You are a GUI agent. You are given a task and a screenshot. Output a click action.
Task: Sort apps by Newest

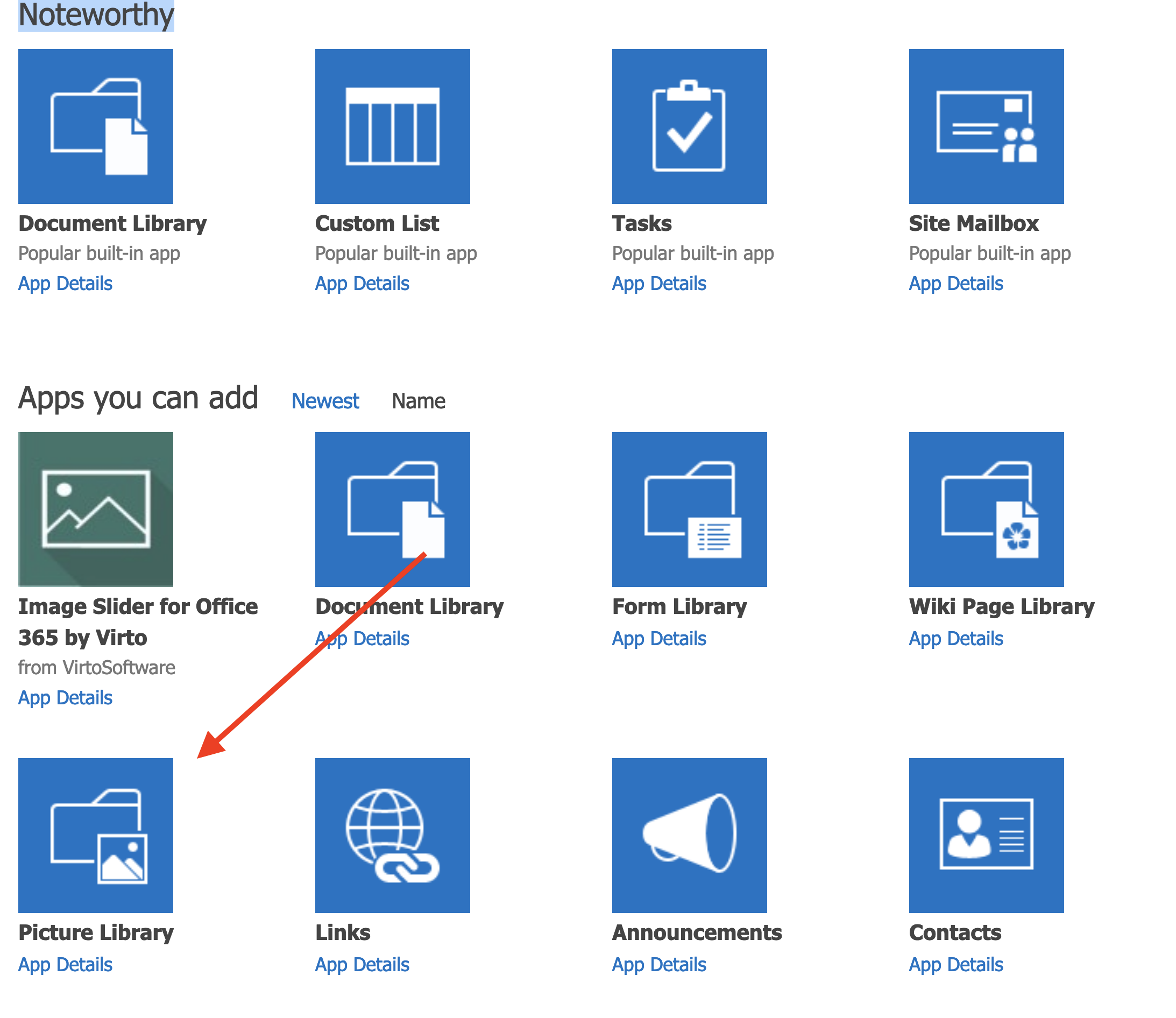pyautogui.click(x=325, y=401)
